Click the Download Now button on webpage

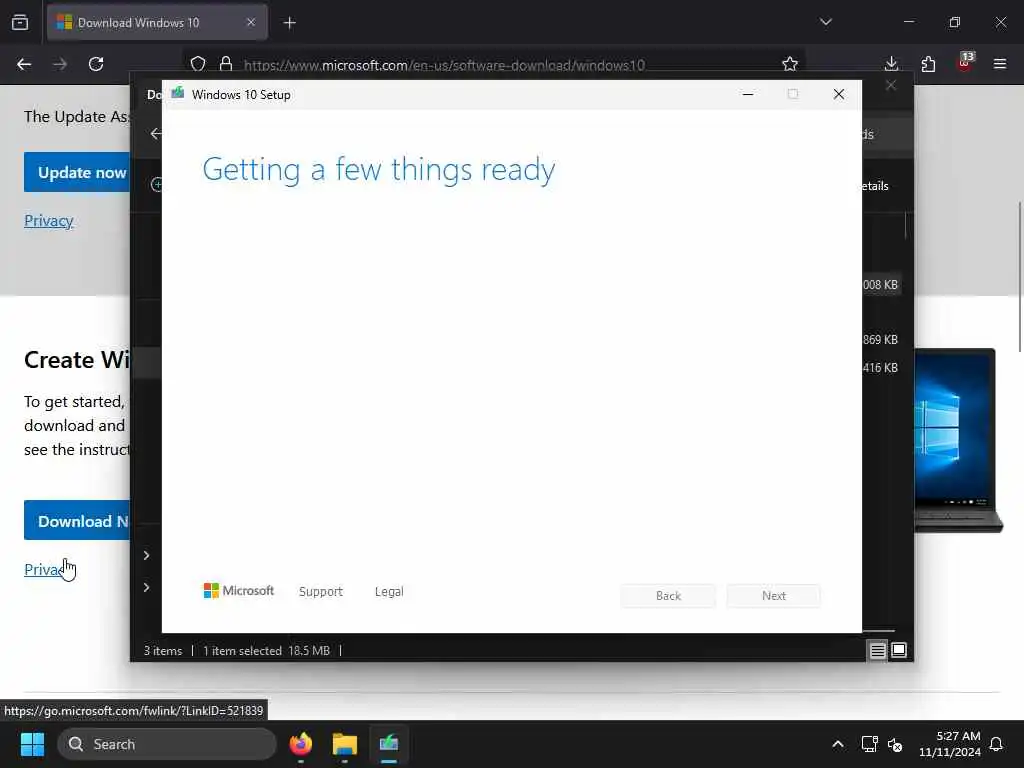(x=77, y=520)
